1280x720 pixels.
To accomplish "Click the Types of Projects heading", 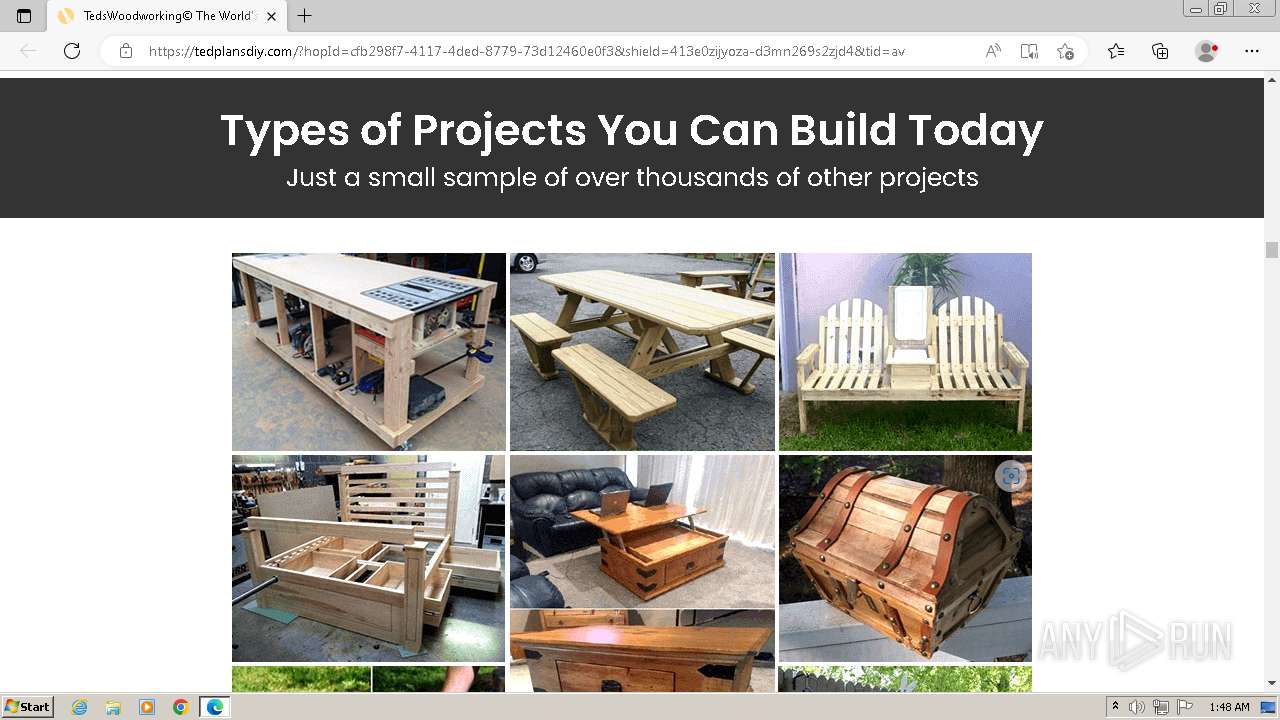I will [632, 130].
